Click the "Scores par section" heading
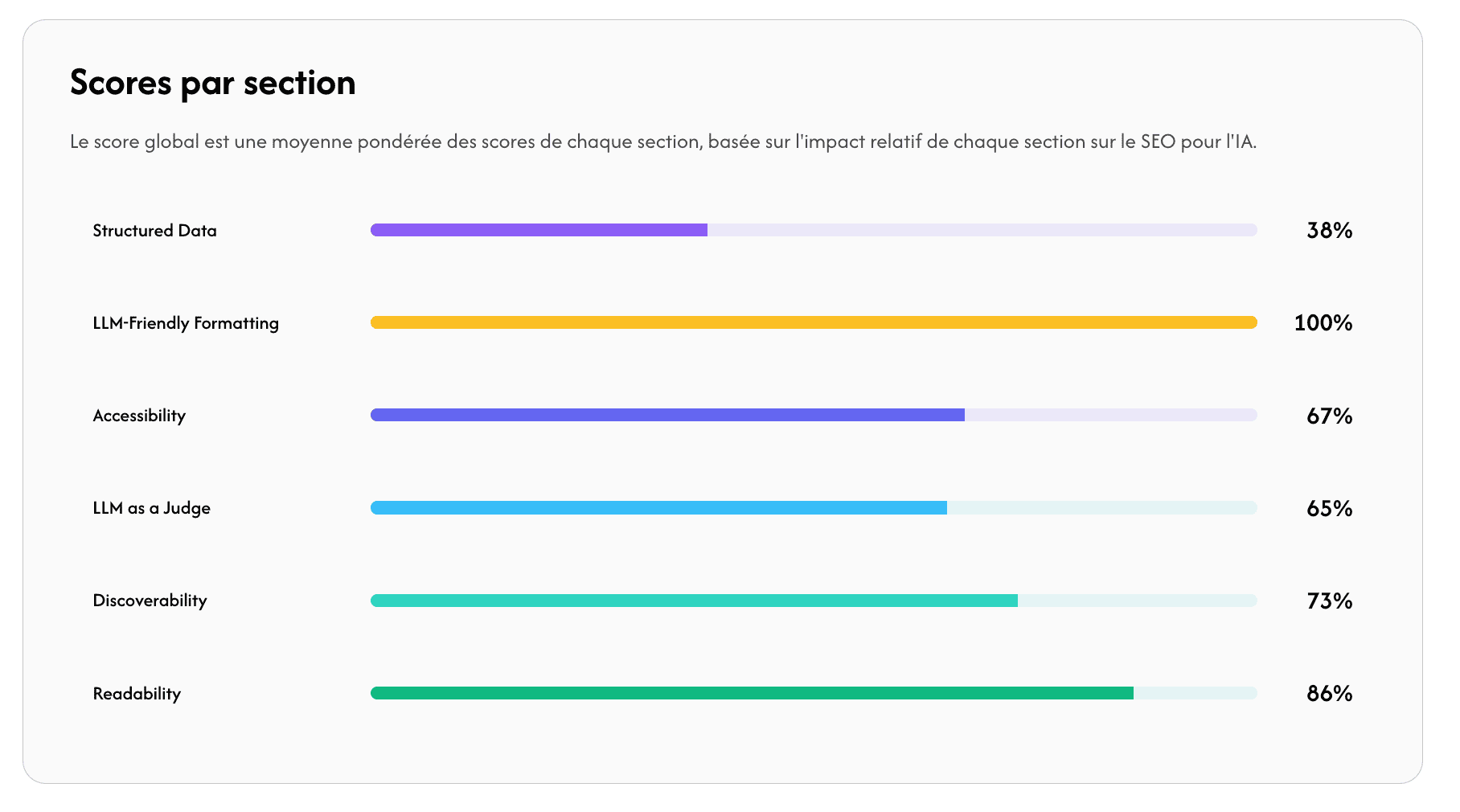The height and width of the screenshot is (812, 1460). 212,83
